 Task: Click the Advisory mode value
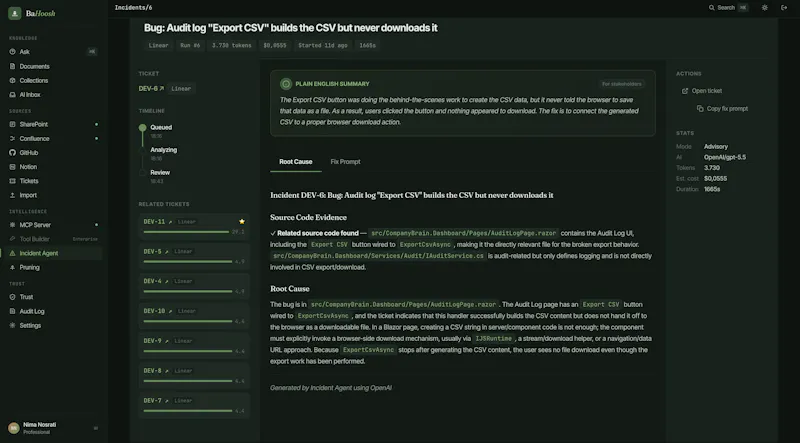point(716,146)
